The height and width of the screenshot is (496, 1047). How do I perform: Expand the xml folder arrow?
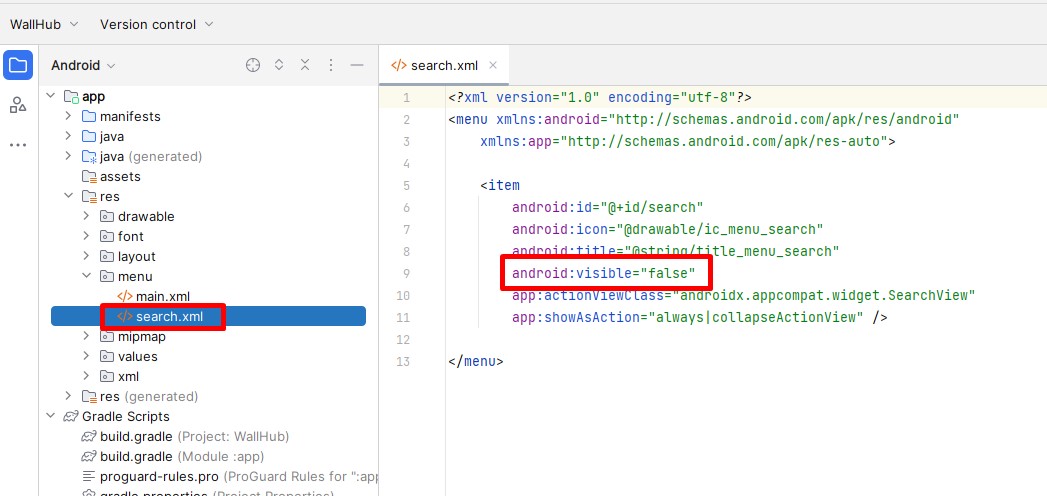(x=86, y=377)
